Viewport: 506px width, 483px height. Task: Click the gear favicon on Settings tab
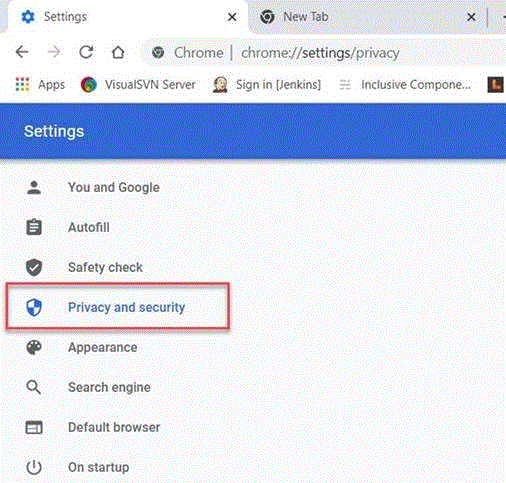click(28, 17)
